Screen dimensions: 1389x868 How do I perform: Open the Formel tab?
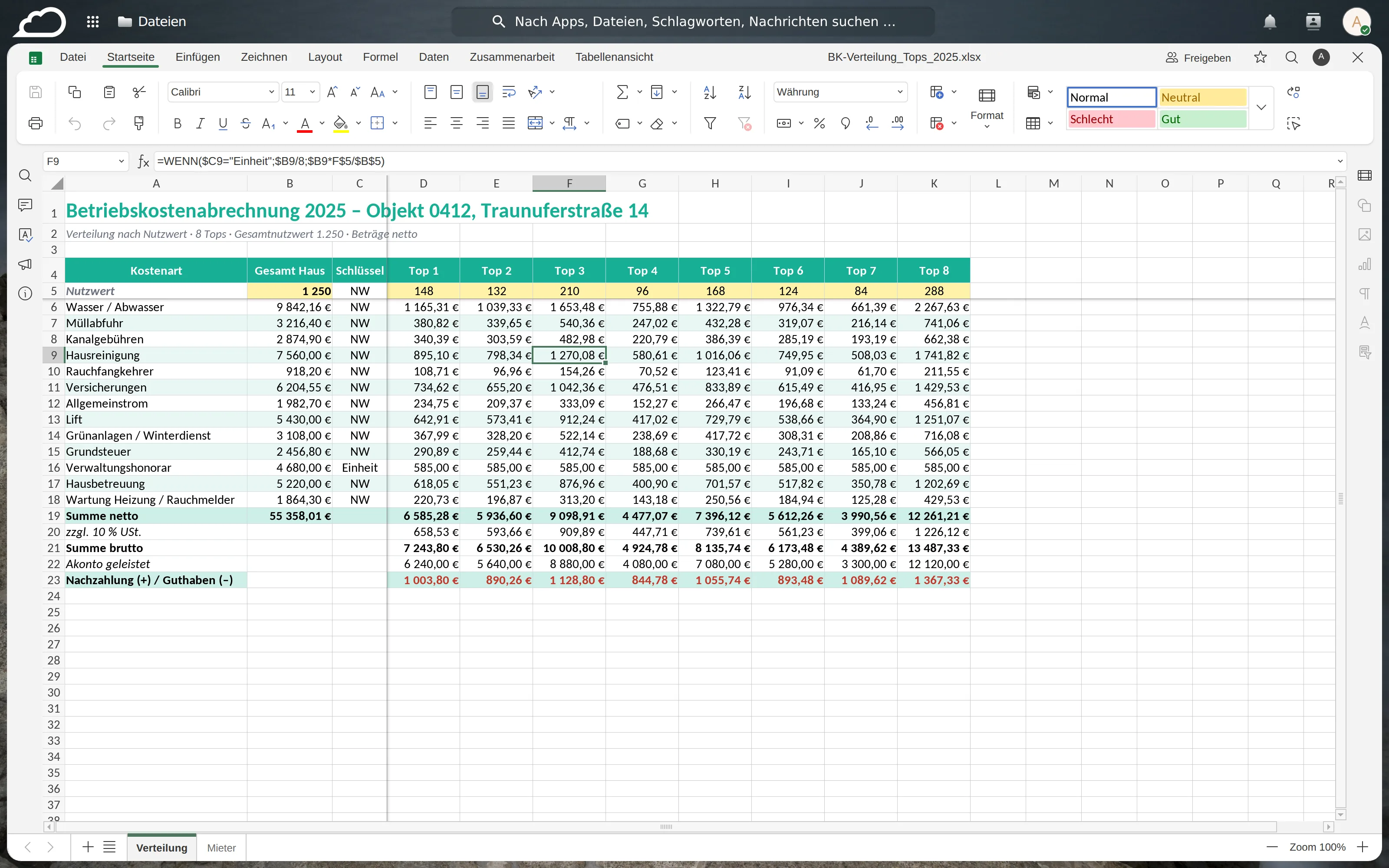coord(380,57)
